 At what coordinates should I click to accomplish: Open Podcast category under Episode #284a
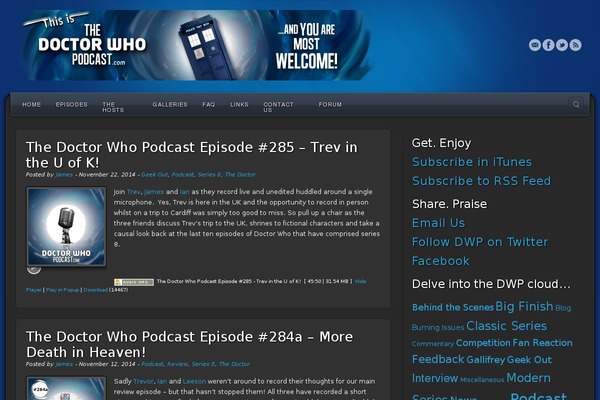pos(152,364)
